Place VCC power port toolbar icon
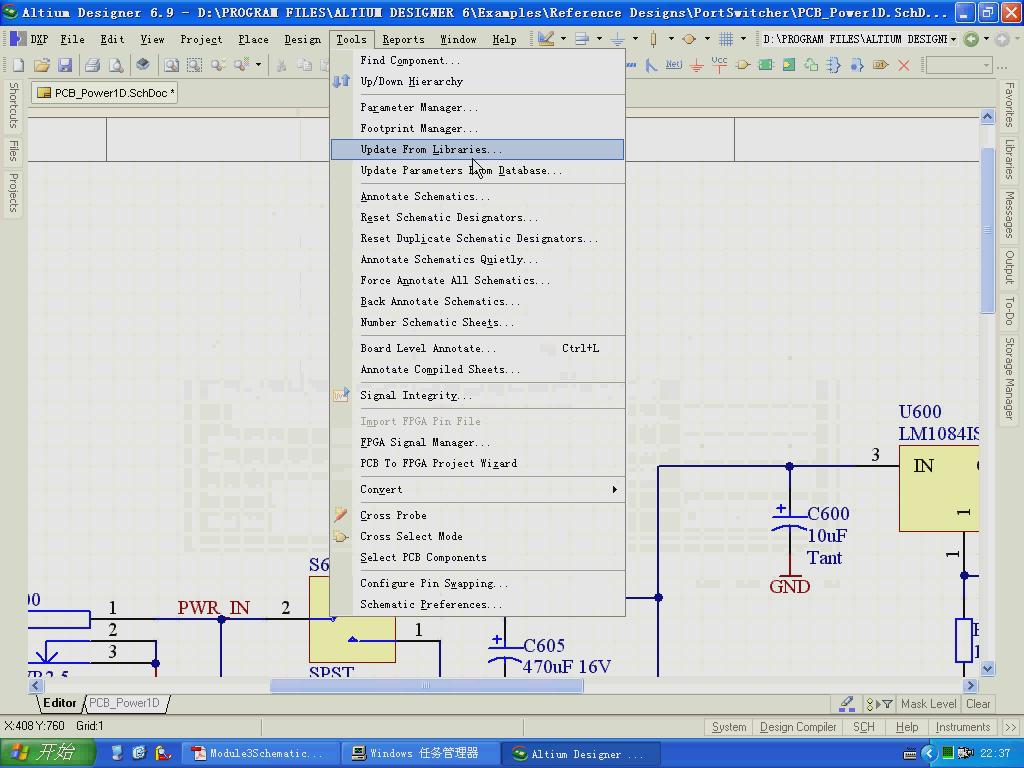Viewport: 1024px width, 768px height. (719, 65)
